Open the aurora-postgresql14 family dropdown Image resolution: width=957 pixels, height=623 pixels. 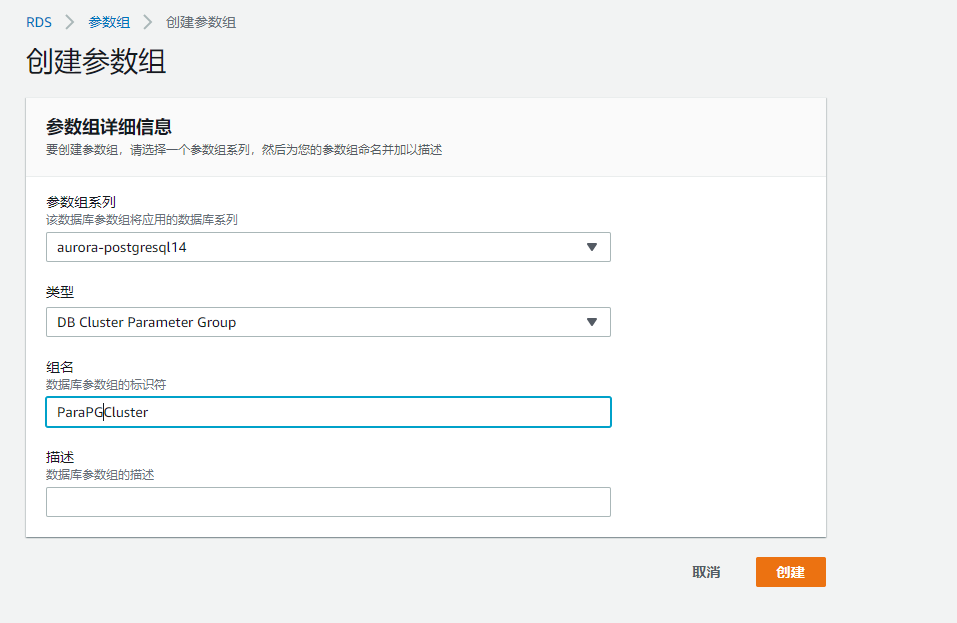pyautogui.click(x=328, y=247)
